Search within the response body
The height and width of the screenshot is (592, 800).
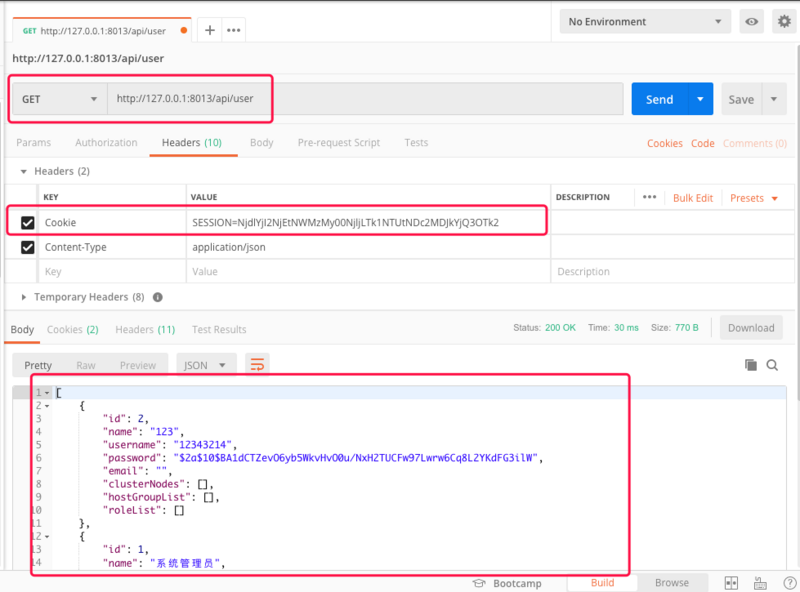[772, 365]
